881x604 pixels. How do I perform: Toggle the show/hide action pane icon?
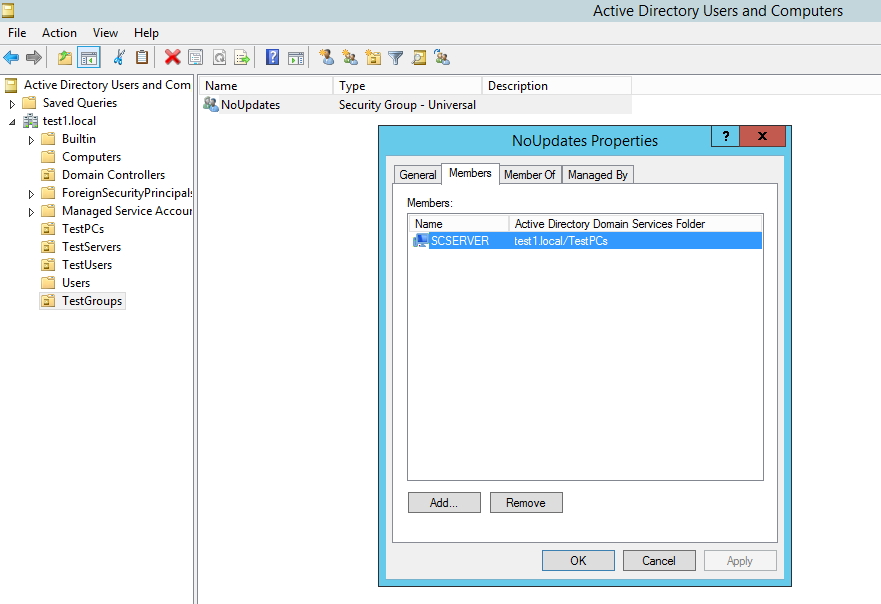pos(296,57)
